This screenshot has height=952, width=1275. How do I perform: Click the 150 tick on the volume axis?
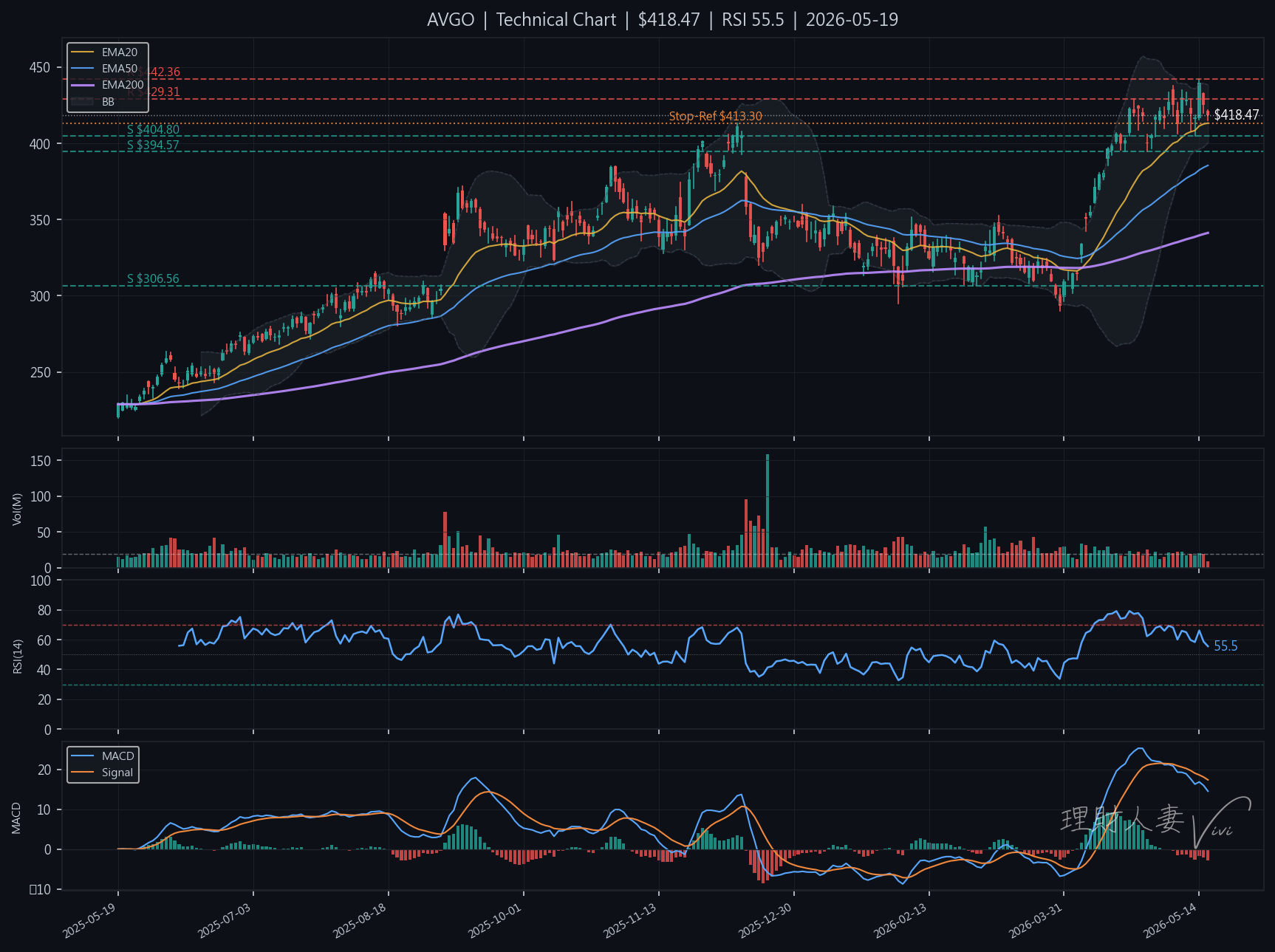point(41,461)
